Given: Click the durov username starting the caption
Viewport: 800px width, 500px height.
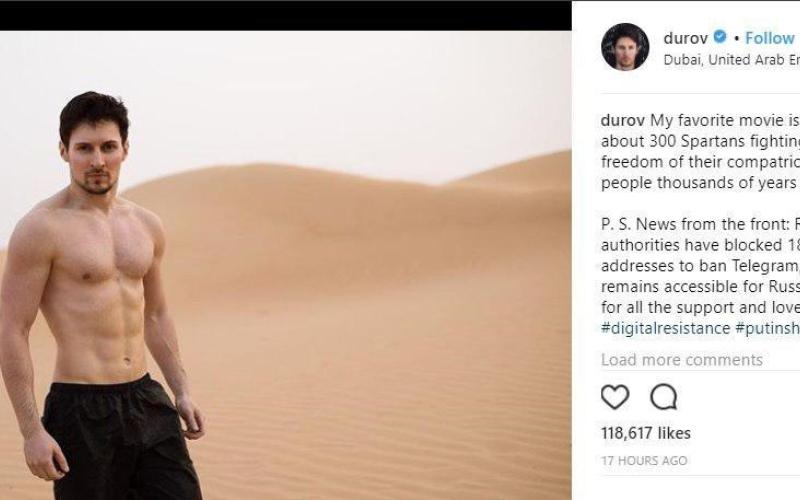Looking at the screenshot, I should point(622,120).
